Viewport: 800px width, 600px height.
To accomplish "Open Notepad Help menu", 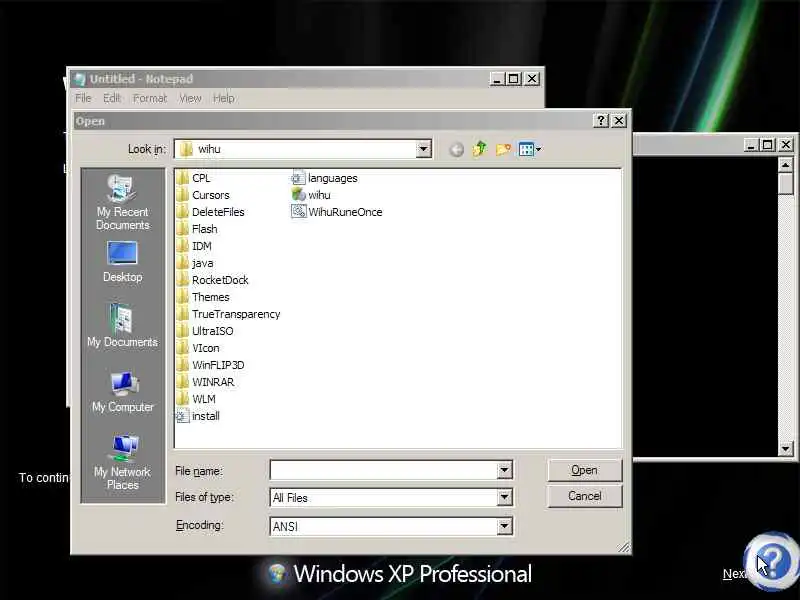I will click(x=223, y=98).
